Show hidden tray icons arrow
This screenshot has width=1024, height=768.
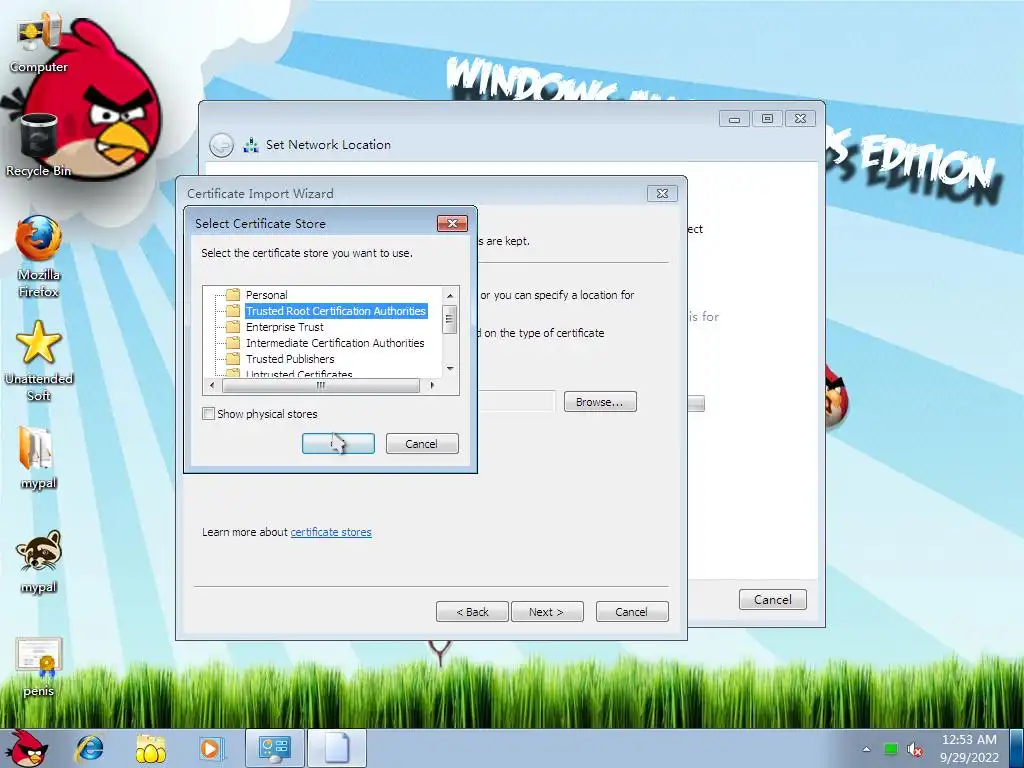click(x=867, y=749)
